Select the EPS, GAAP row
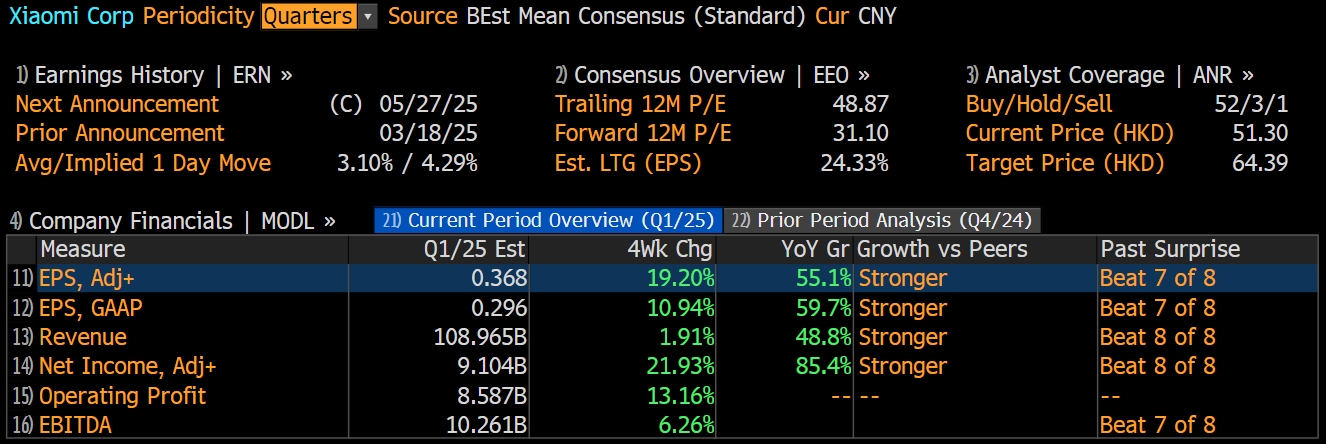Image resolution: width=1326 pixels, height=444 pixels. coord(662,307)
